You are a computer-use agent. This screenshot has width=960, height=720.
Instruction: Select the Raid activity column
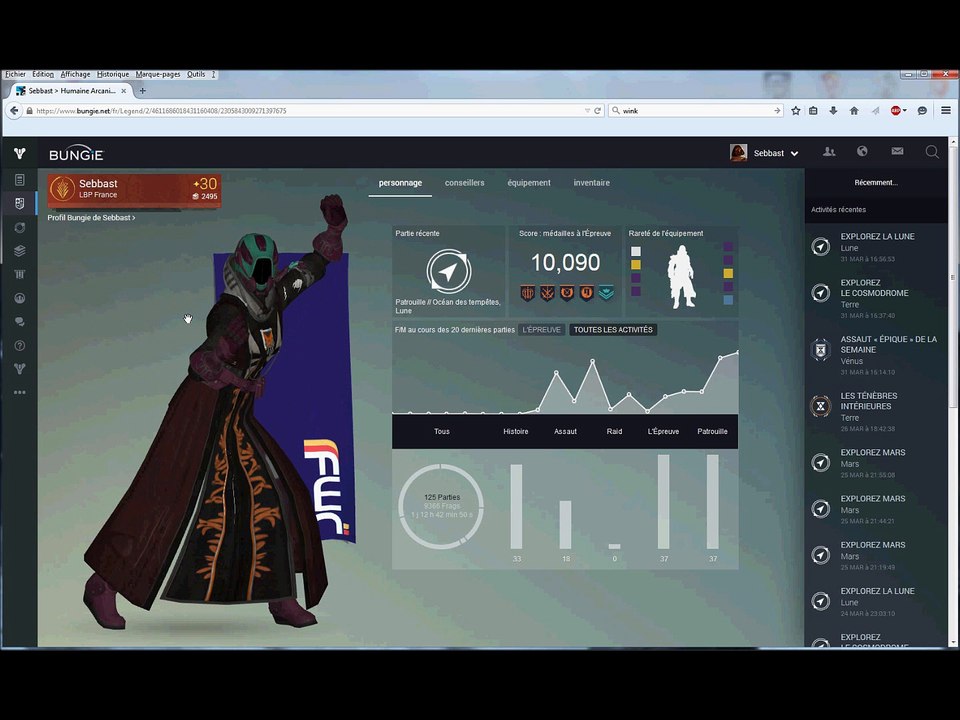[x=614, y=431]
